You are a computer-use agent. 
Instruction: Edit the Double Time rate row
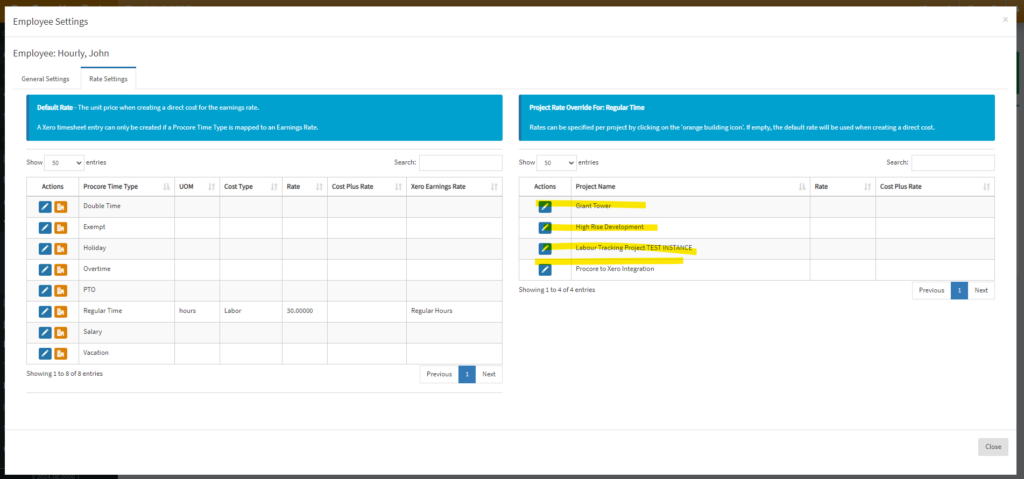(44, 206)
